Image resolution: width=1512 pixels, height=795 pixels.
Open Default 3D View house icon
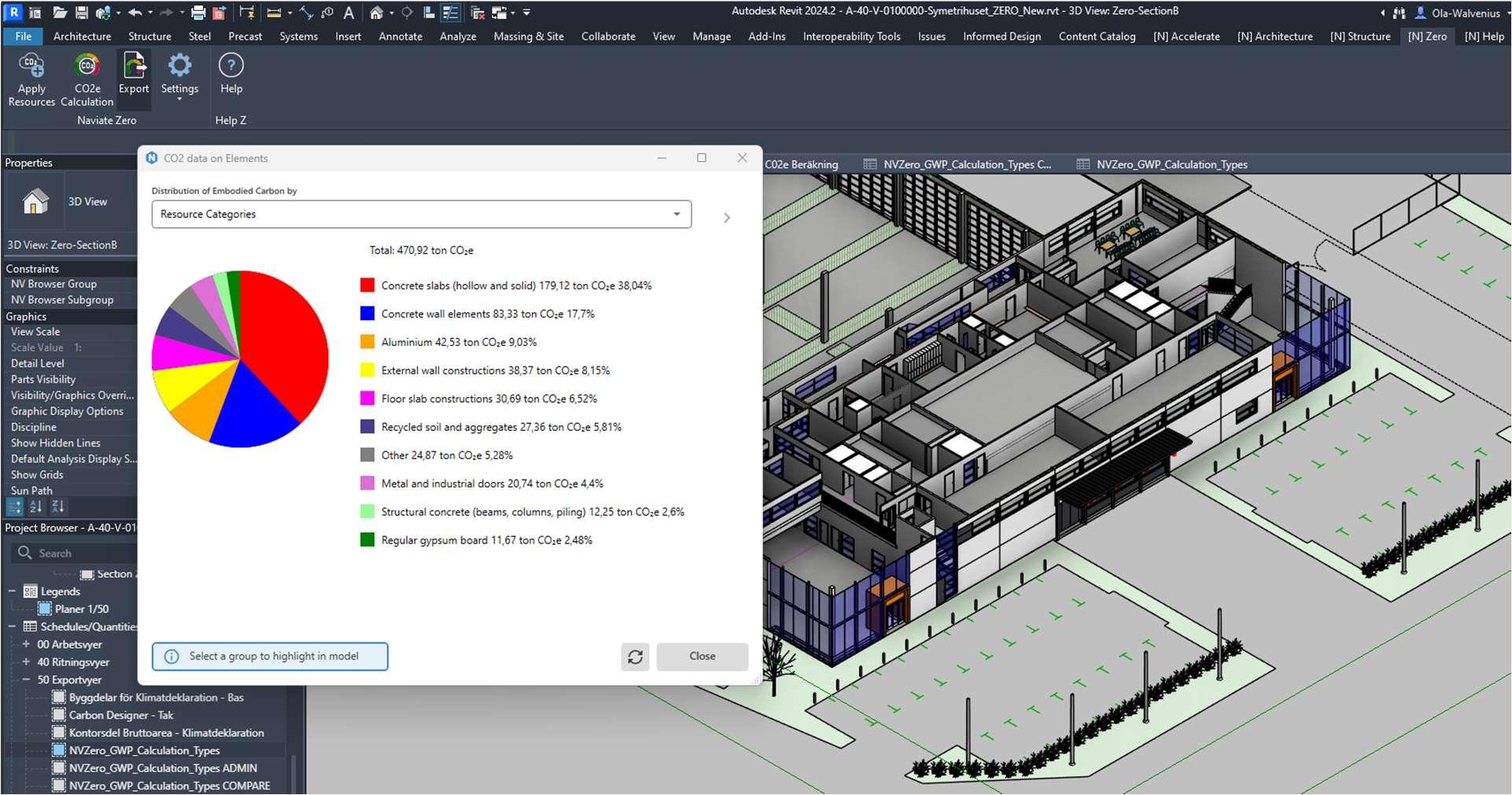click(x=376, y=13)
